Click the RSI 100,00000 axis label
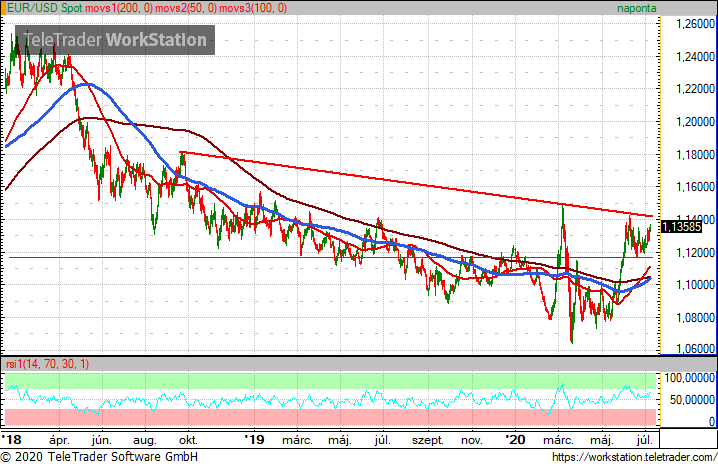This screenshot has width=718, height=466. pyautogui.click(x=690, y=378)
